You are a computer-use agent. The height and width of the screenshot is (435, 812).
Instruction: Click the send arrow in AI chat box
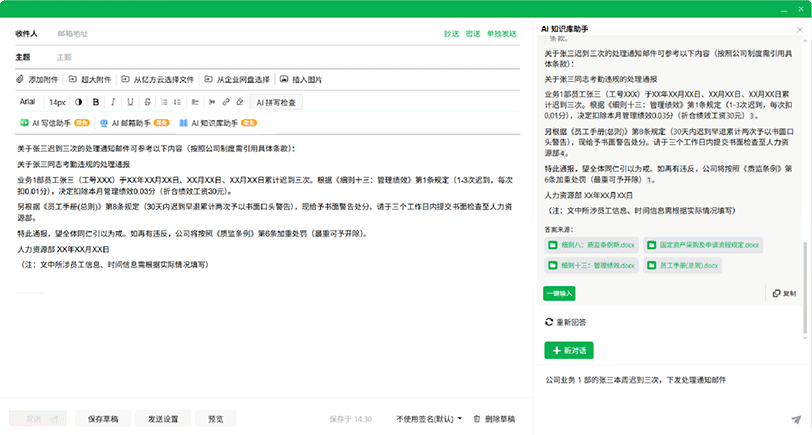(x=796, y=421)
